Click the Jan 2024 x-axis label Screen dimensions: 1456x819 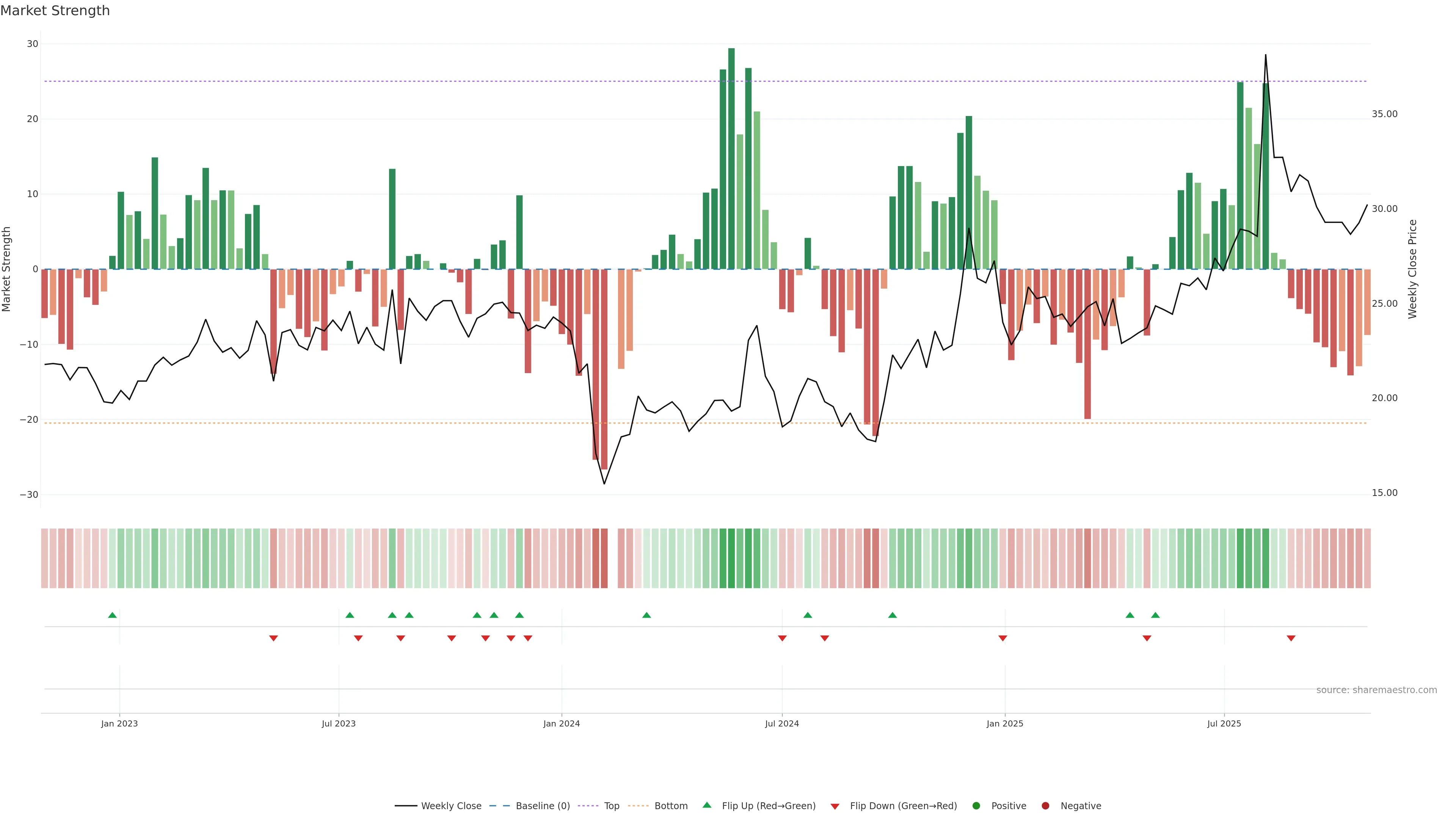coord(561,723)
